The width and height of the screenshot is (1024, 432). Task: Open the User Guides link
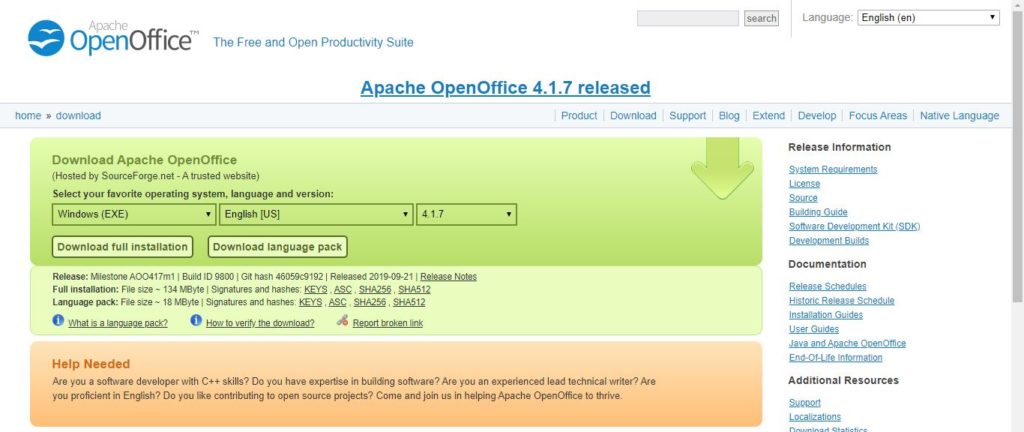tap(814, 330)
